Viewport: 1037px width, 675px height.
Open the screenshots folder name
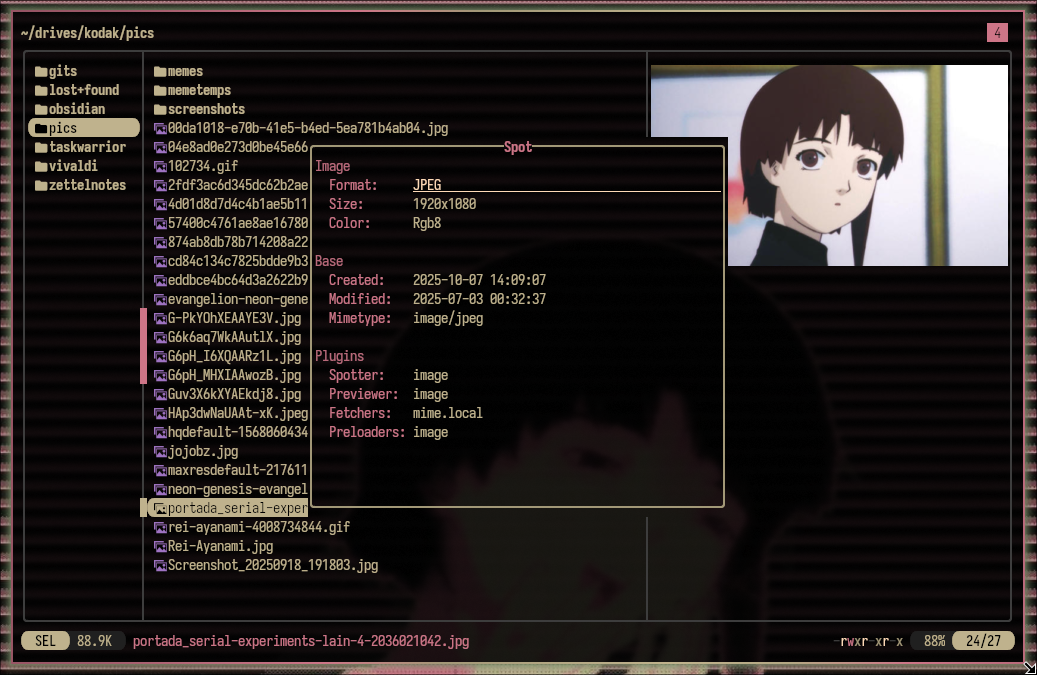click(206, 109)
